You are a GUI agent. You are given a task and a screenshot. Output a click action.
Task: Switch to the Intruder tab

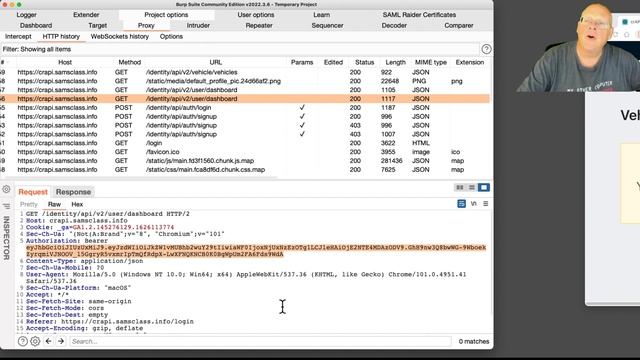(198, 25)
